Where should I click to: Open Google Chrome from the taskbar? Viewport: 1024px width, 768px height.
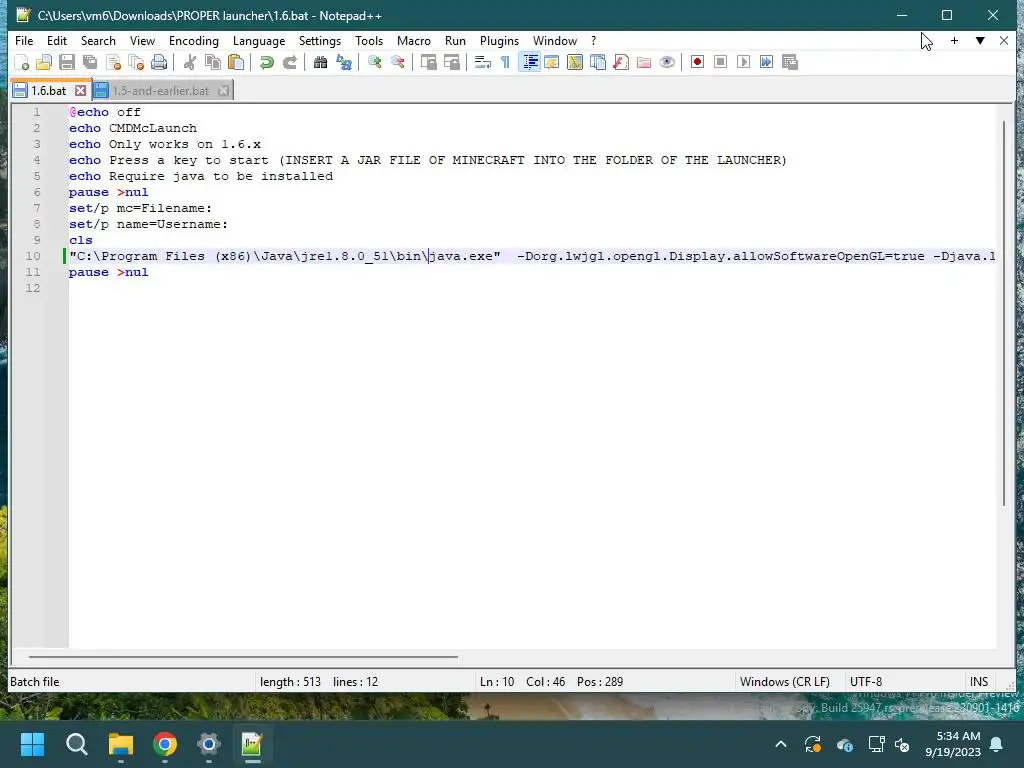pos(165,744)
